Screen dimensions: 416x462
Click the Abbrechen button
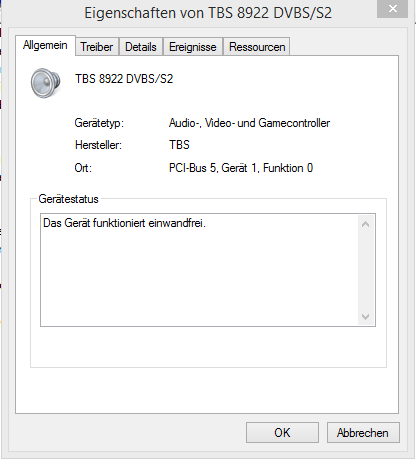click(363, 433)
